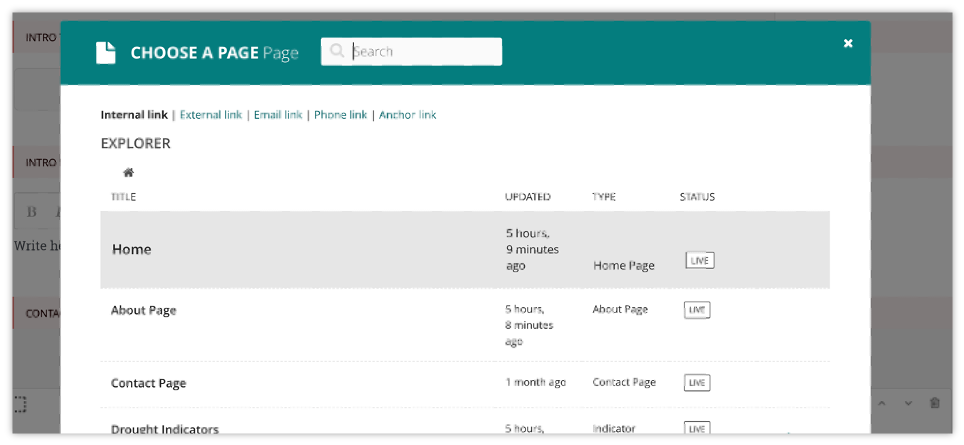This screenshot has width=964, height=445.
Task: Click the move-down chevron in background editor
Action: pyautogui.click(x=908, y=403)
